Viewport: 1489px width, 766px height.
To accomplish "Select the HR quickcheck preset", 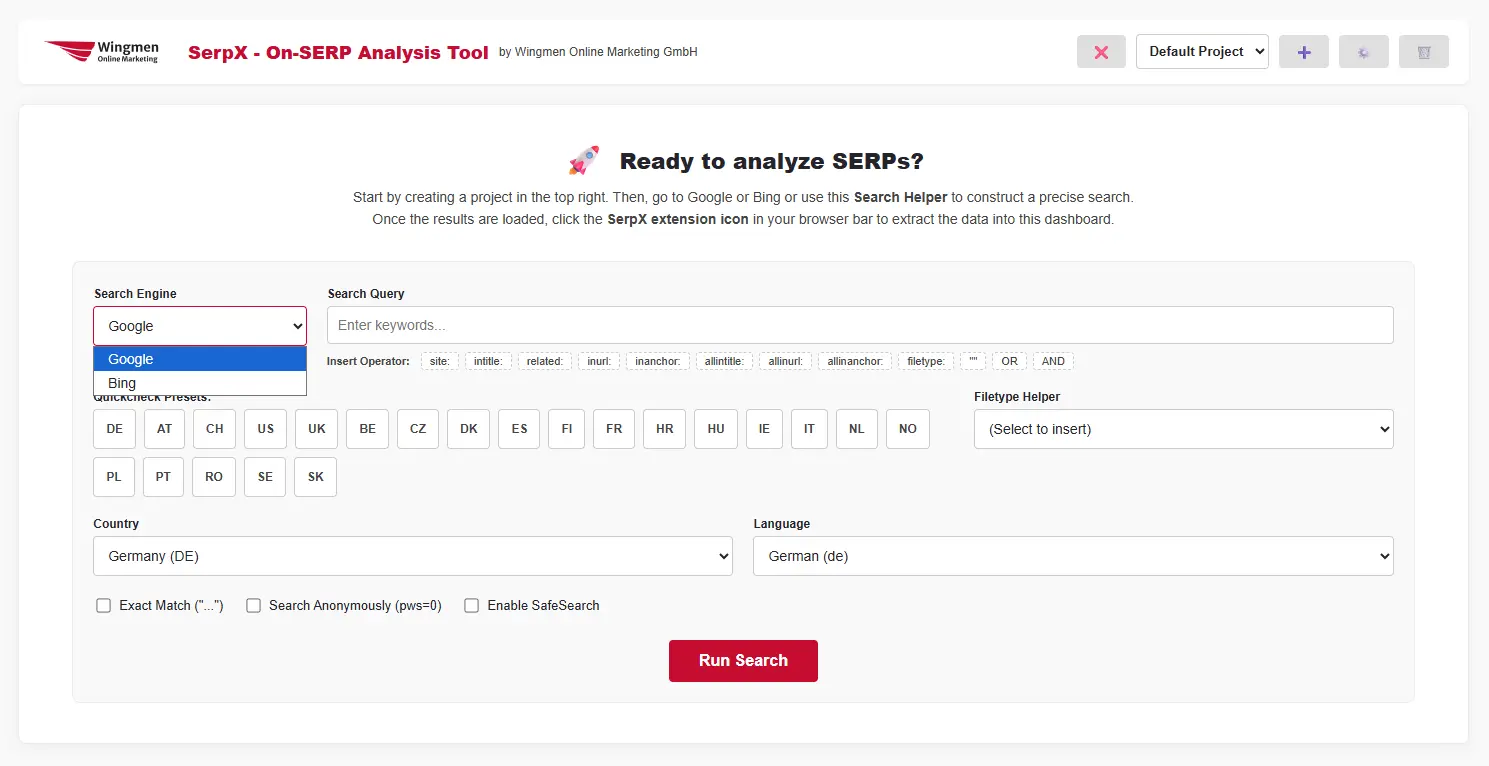I will tap(665, 429).
